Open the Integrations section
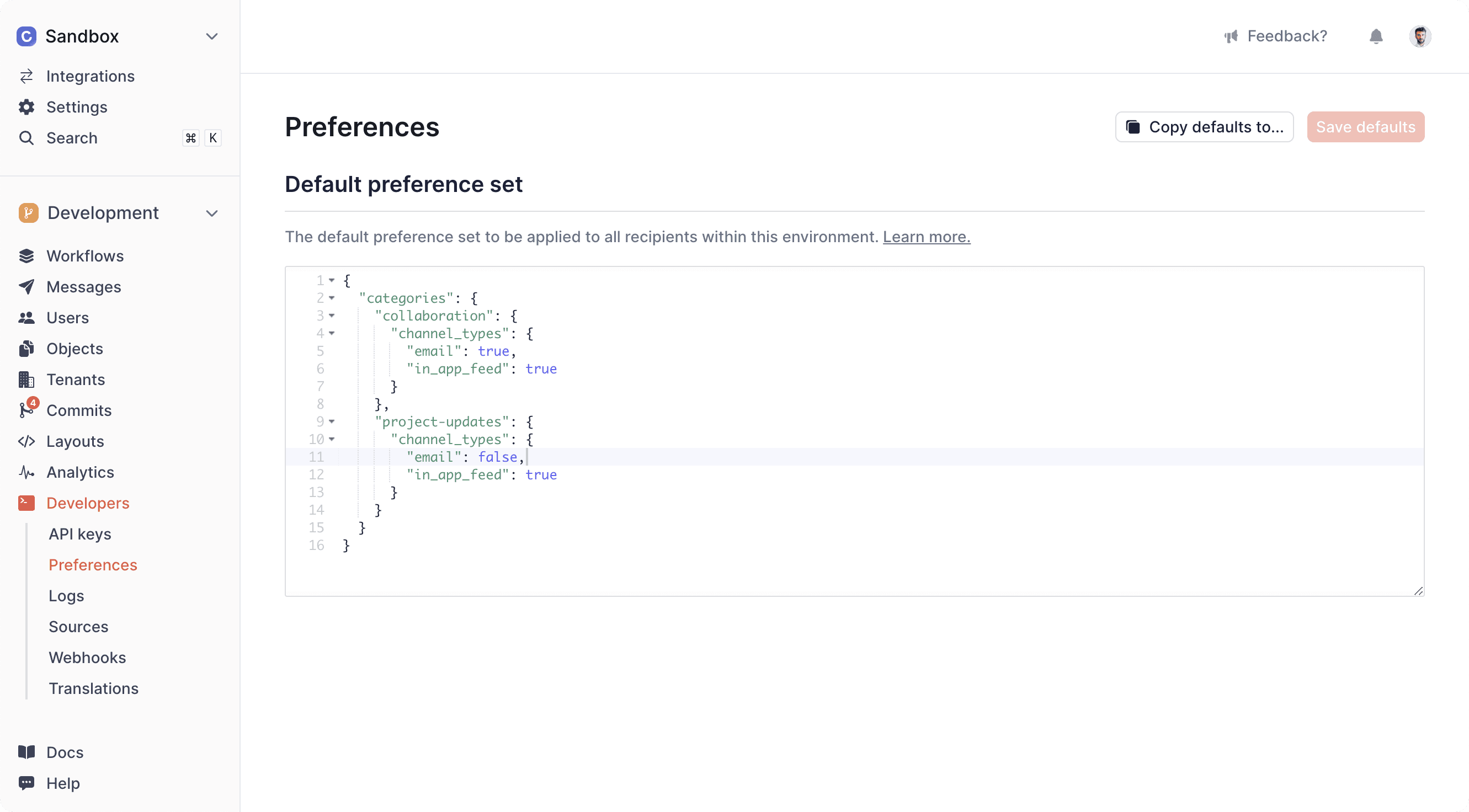Viewport: 1469px width, 812px height. pyautogui.click(x=90, y=76)
